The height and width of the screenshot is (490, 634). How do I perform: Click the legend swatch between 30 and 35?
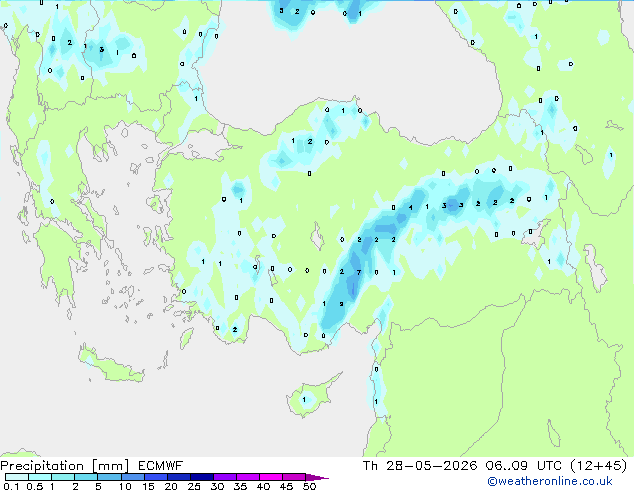[224, 477]
